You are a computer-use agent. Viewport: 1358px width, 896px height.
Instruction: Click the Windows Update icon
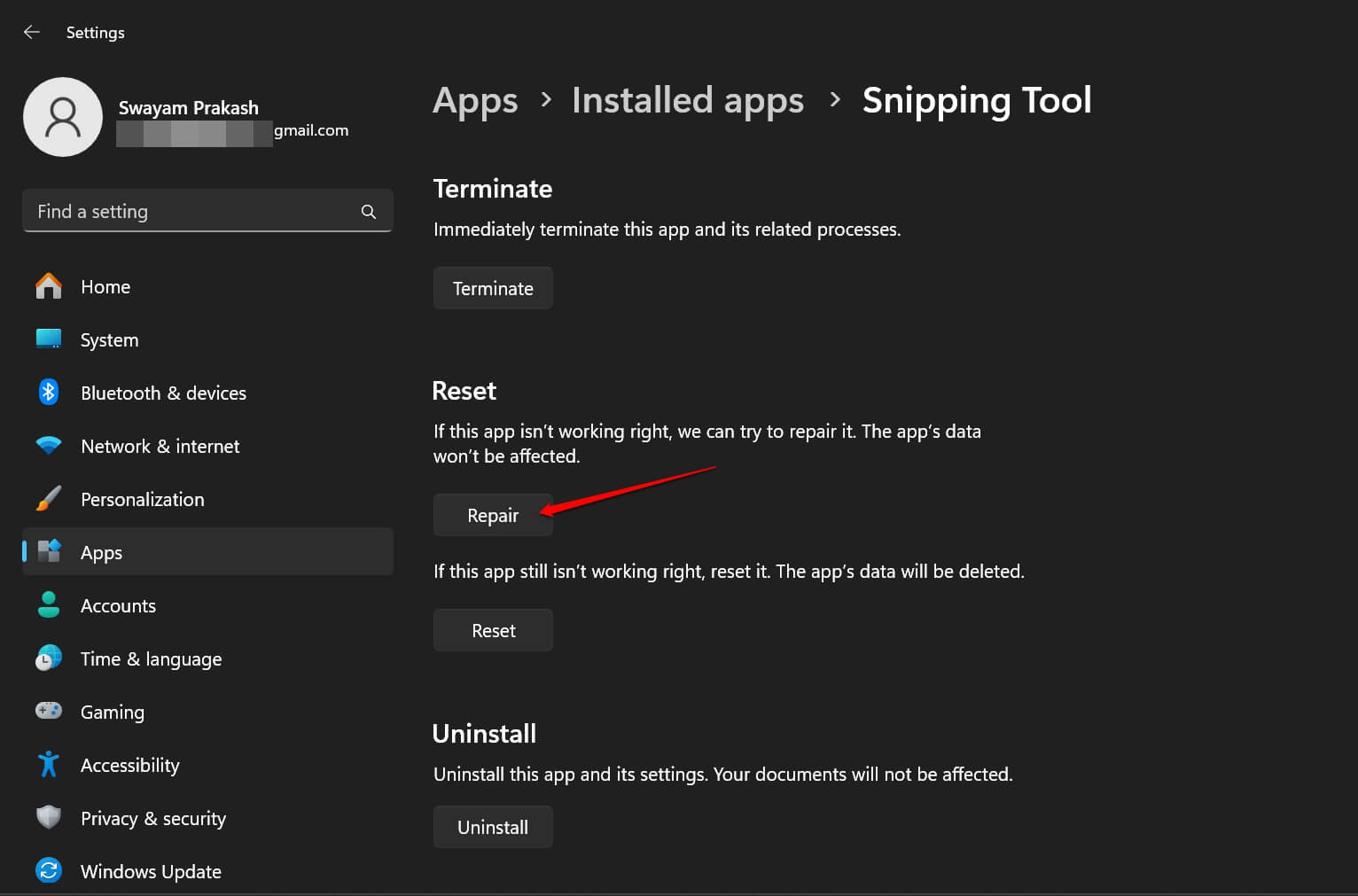click(48, 870)
